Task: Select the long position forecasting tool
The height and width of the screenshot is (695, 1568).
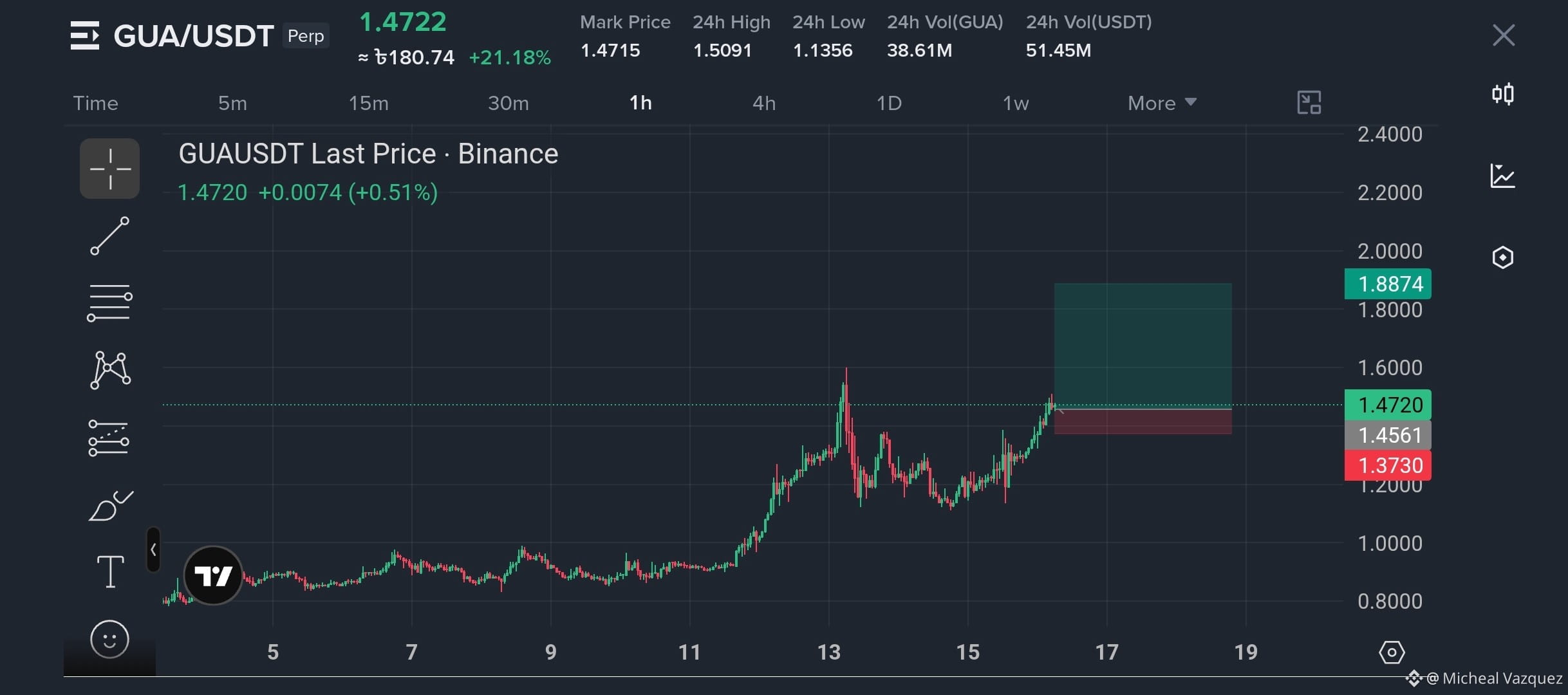Action: tap(109, 438)
